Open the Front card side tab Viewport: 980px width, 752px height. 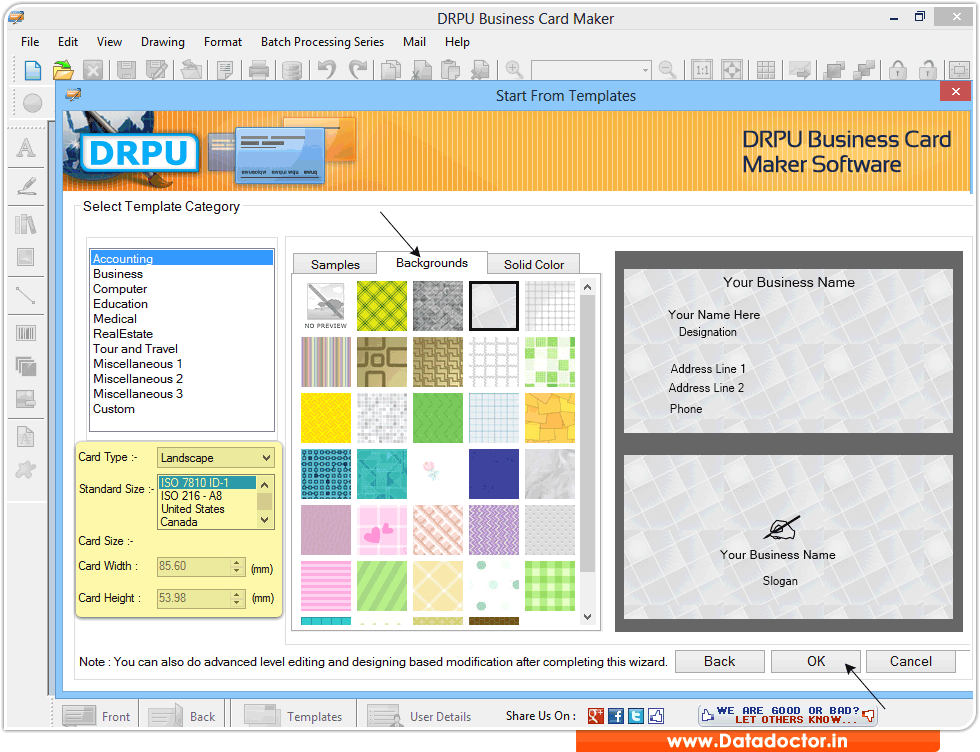[x=98, y=716]
